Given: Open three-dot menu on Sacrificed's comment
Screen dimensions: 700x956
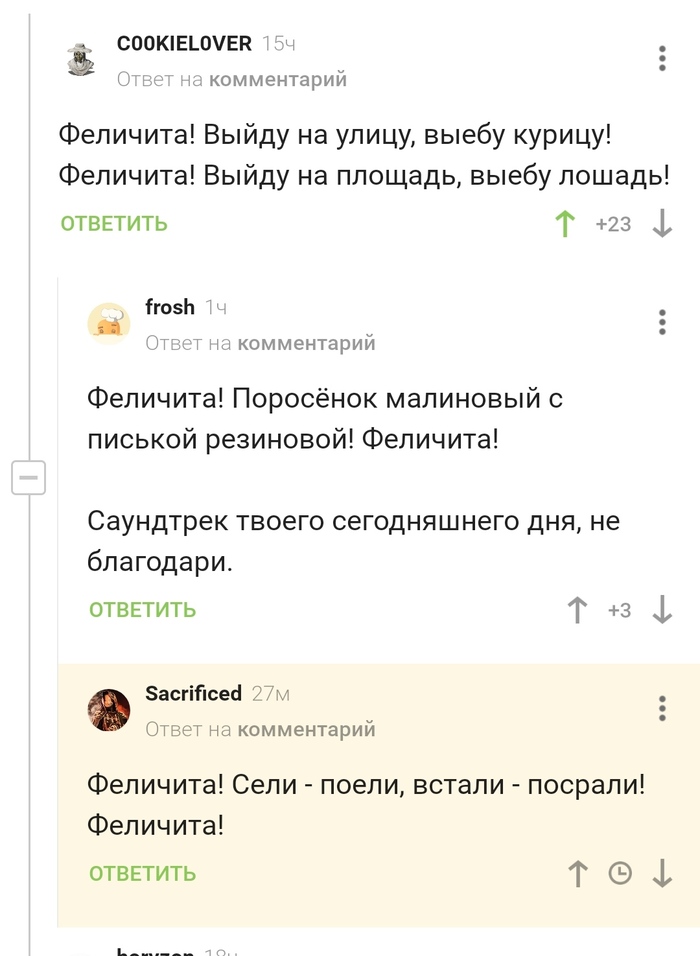Looking at the screenshot, I should pyautogui.click(x=662, y=708).
